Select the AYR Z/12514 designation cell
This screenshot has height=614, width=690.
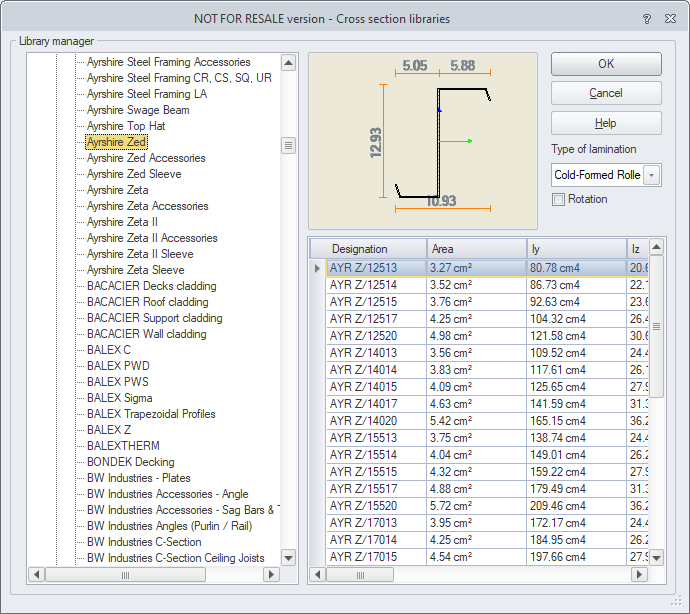point(377,285)
